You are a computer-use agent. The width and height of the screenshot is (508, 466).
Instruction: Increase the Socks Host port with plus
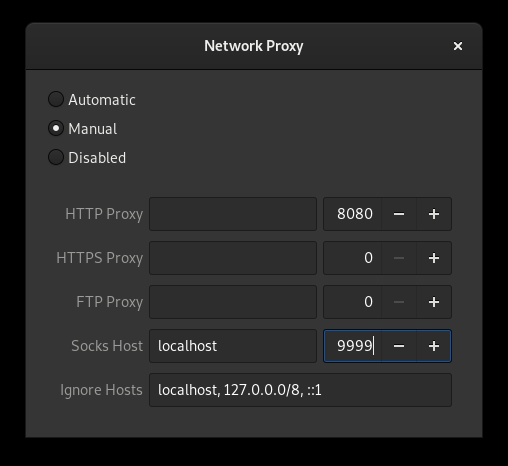point(434,346)
